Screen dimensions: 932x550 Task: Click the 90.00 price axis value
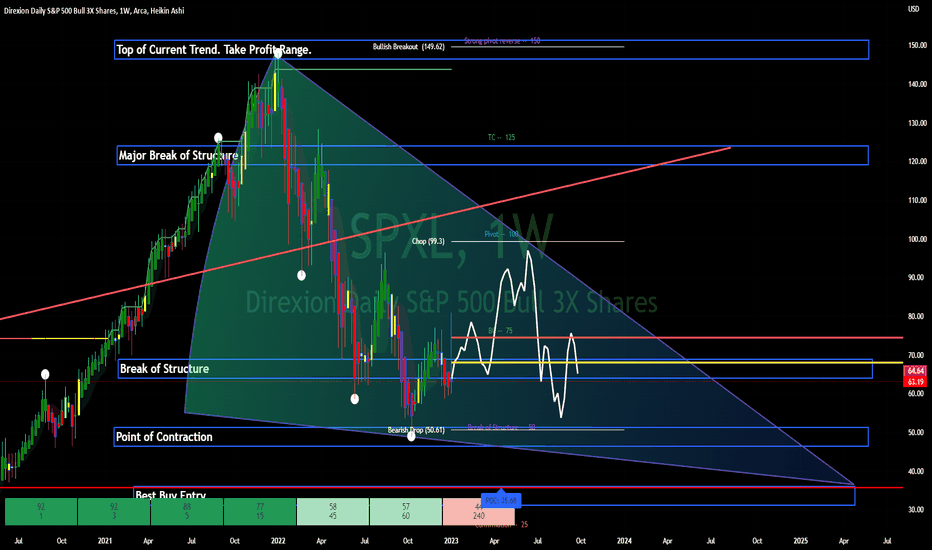917,277
